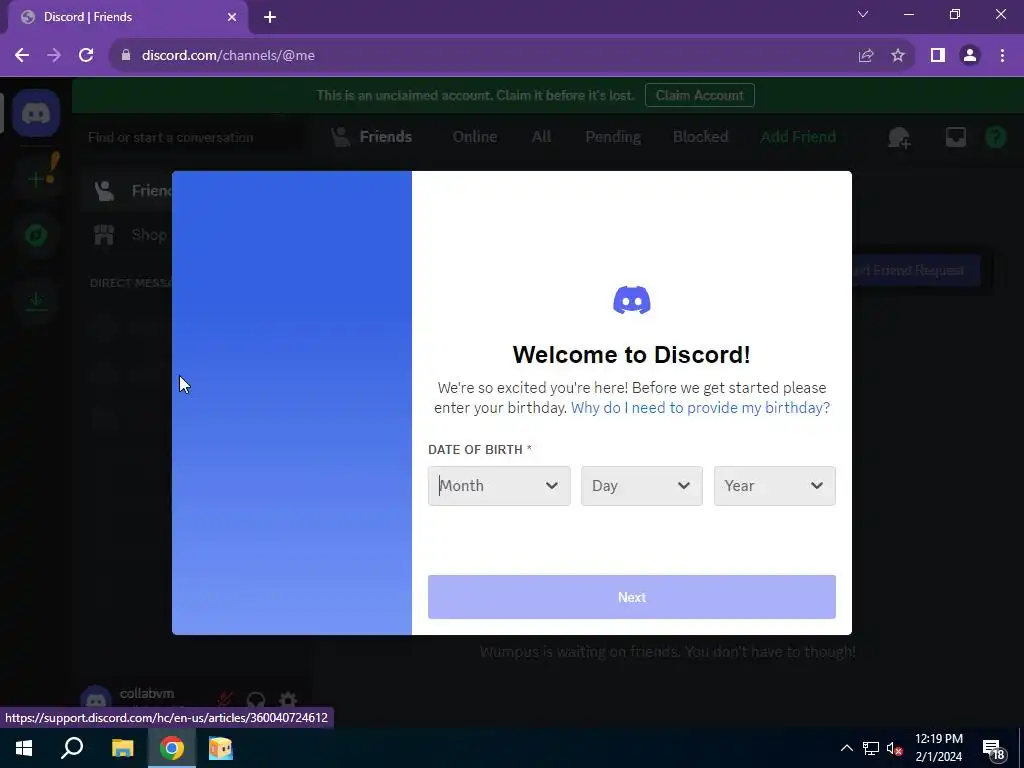Open the tab search chevron in title bar
Image resolution: width=1024 pixels, height=768 pixels.
pos(863,14)
